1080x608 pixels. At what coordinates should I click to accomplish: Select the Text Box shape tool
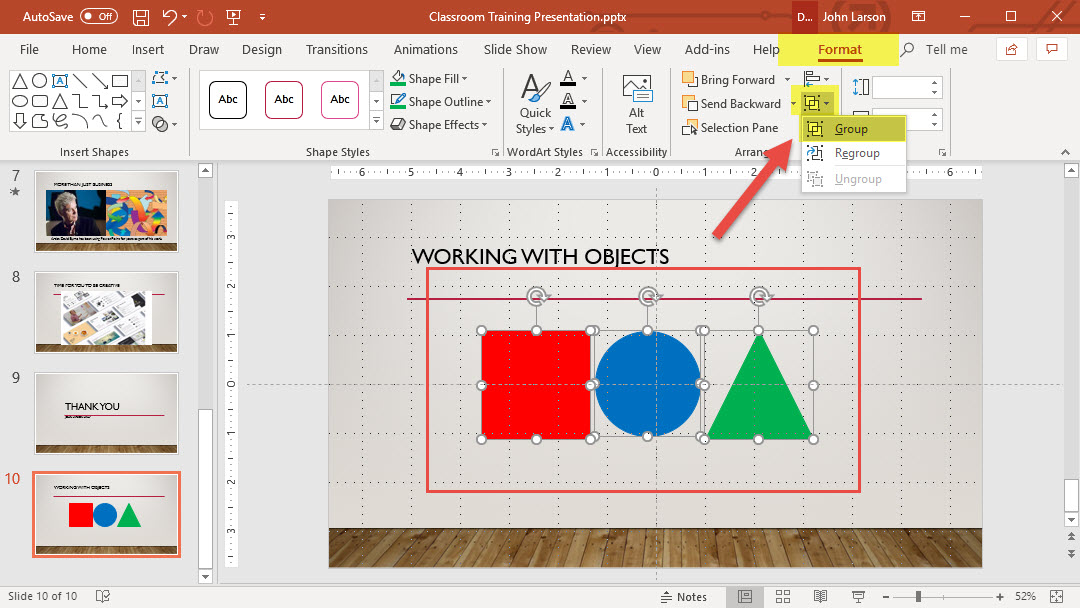tap(60, 80)
